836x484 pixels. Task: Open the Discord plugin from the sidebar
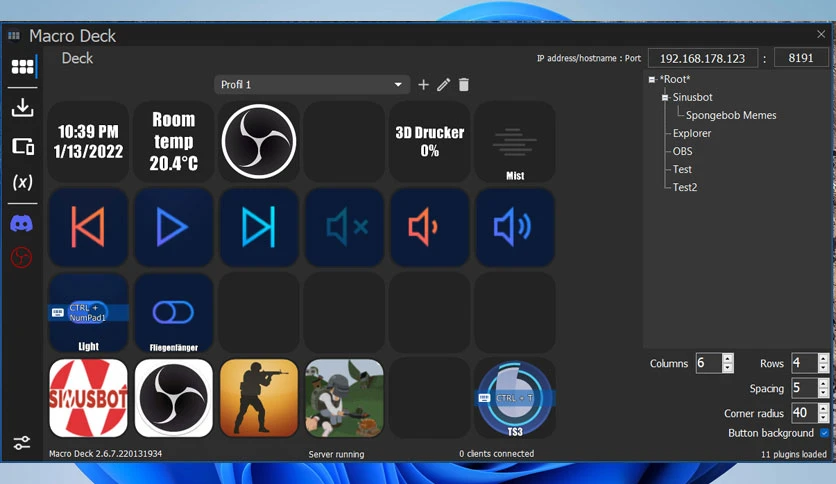pyautogui.click(x=22, y=224)
